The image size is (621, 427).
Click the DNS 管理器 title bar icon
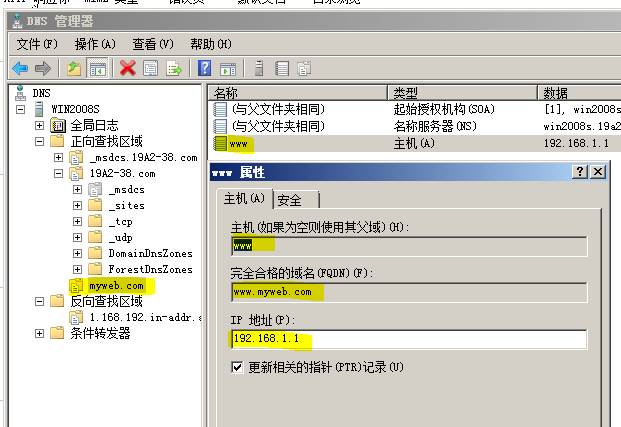point(17,21)
